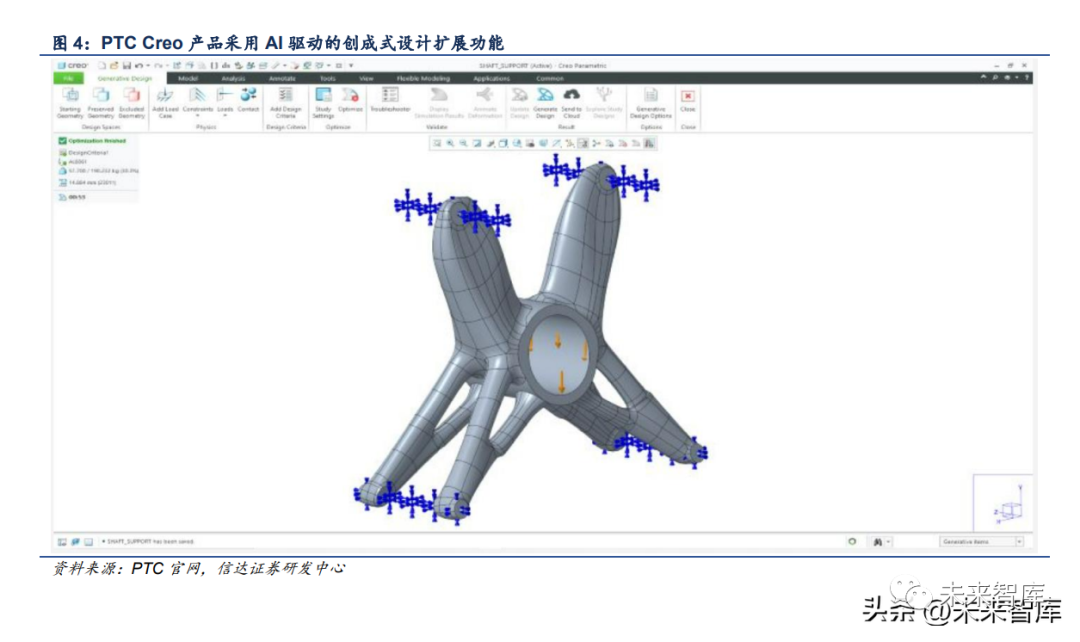The width and height of the screenshot is (1080, 642).
Task: Open the Applications tab
Action: tap(492, 79)
